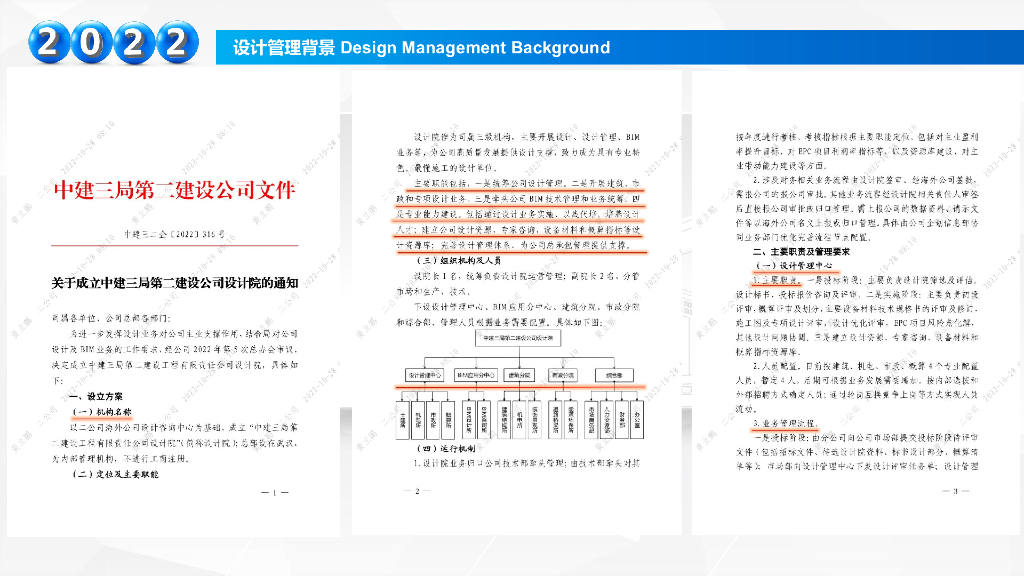1024x576 pixels.
Task: Click the 建筑分院 org chart box
Action: click(519, 375)
